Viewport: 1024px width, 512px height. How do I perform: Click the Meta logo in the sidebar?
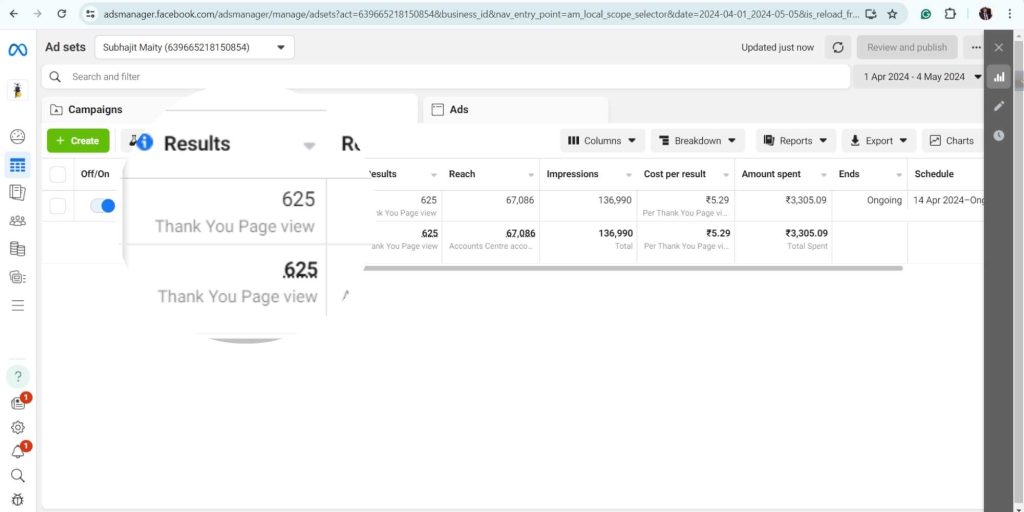18,50
